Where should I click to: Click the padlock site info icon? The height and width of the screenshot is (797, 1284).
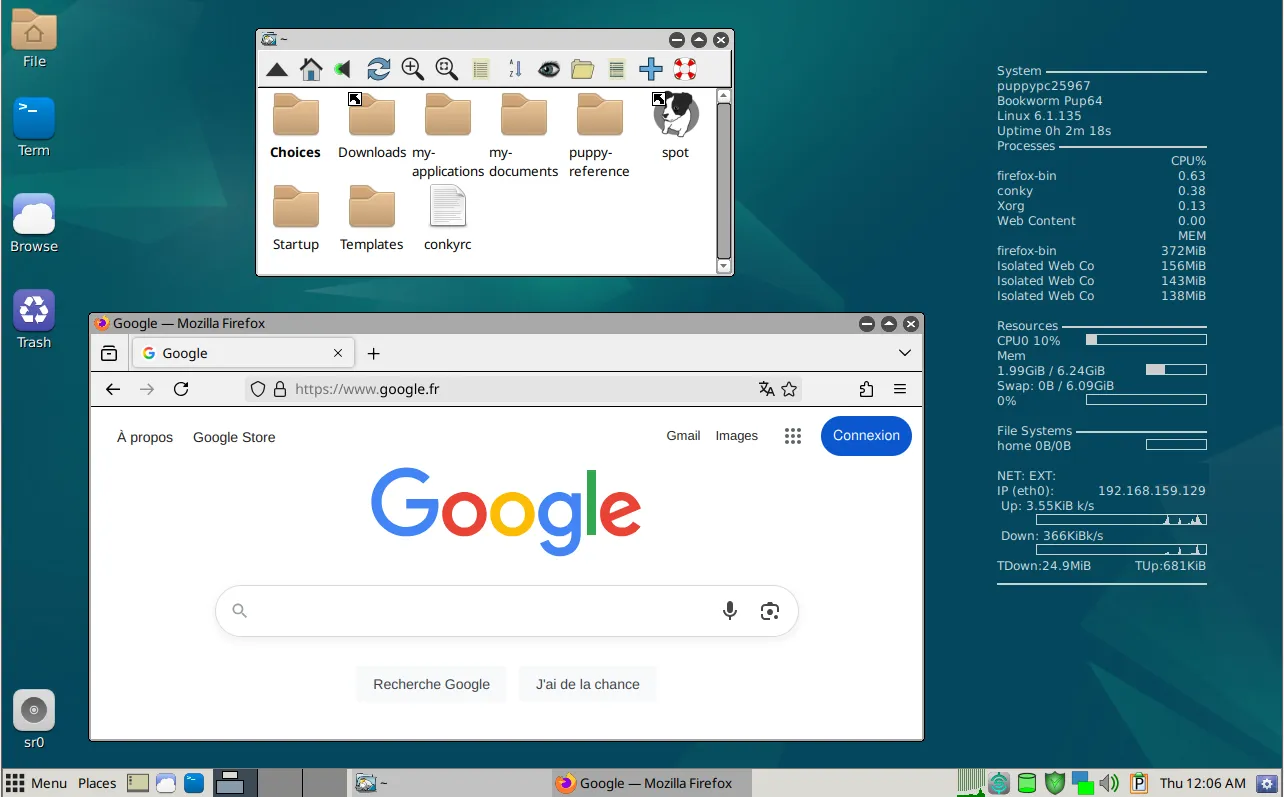(x=280, y=389)
